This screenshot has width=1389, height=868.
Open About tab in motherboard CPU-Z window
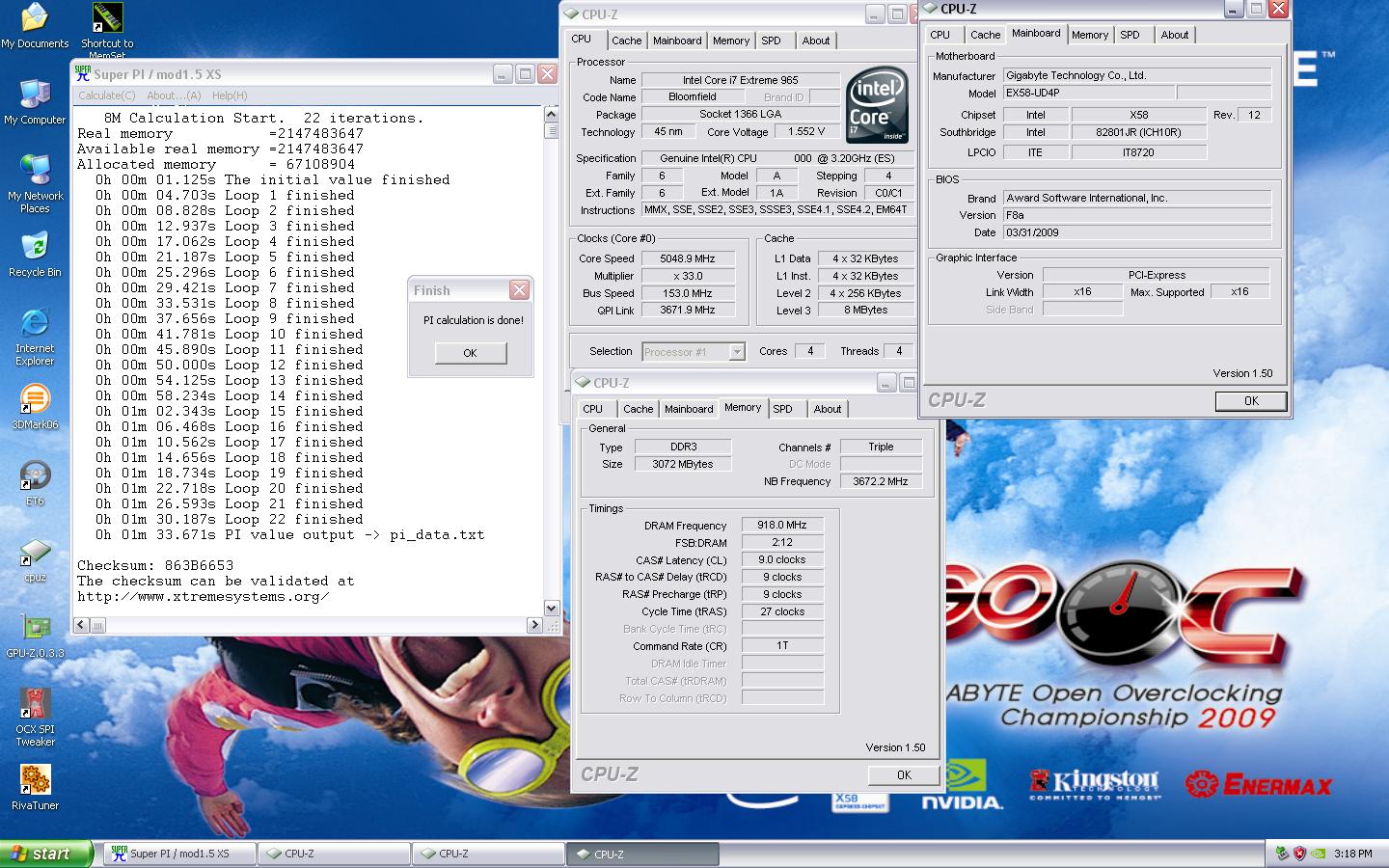[x=1175, y=35]
